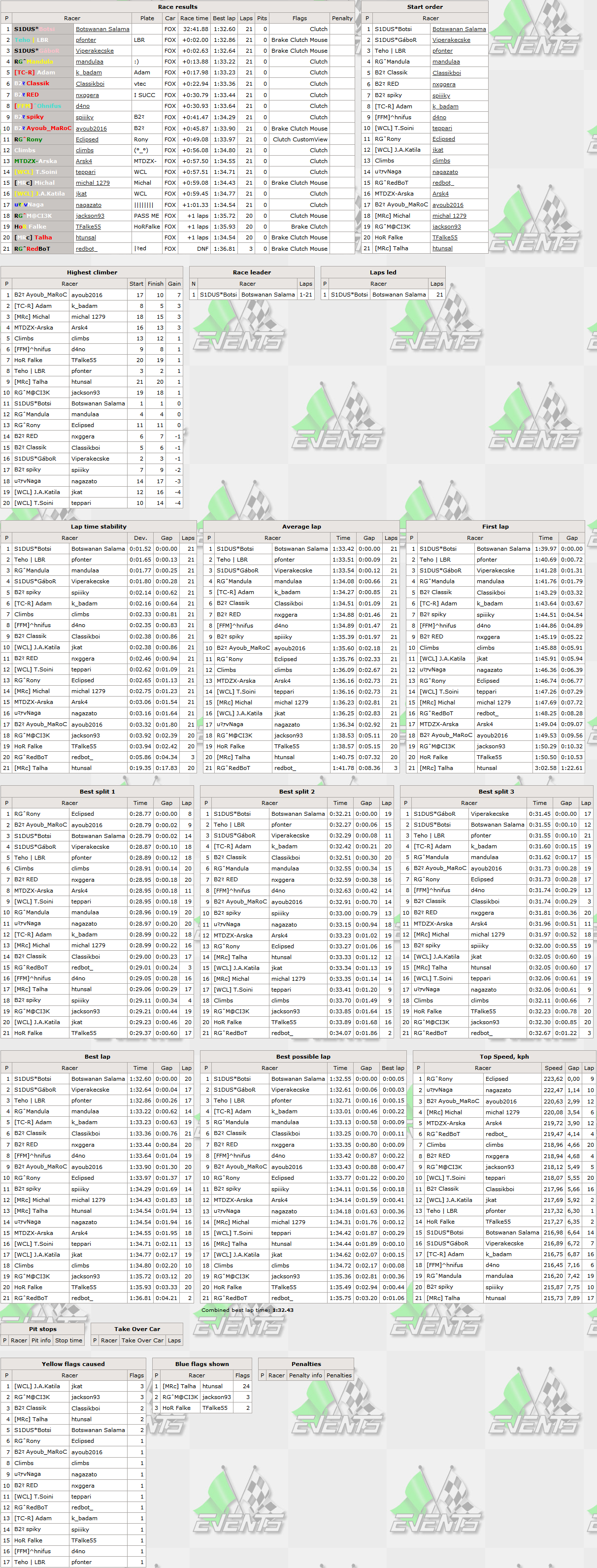The height and width of the screenshot is (1568, 597).
Task: Open k_badam link in Race results table
Action: point(88,72)
